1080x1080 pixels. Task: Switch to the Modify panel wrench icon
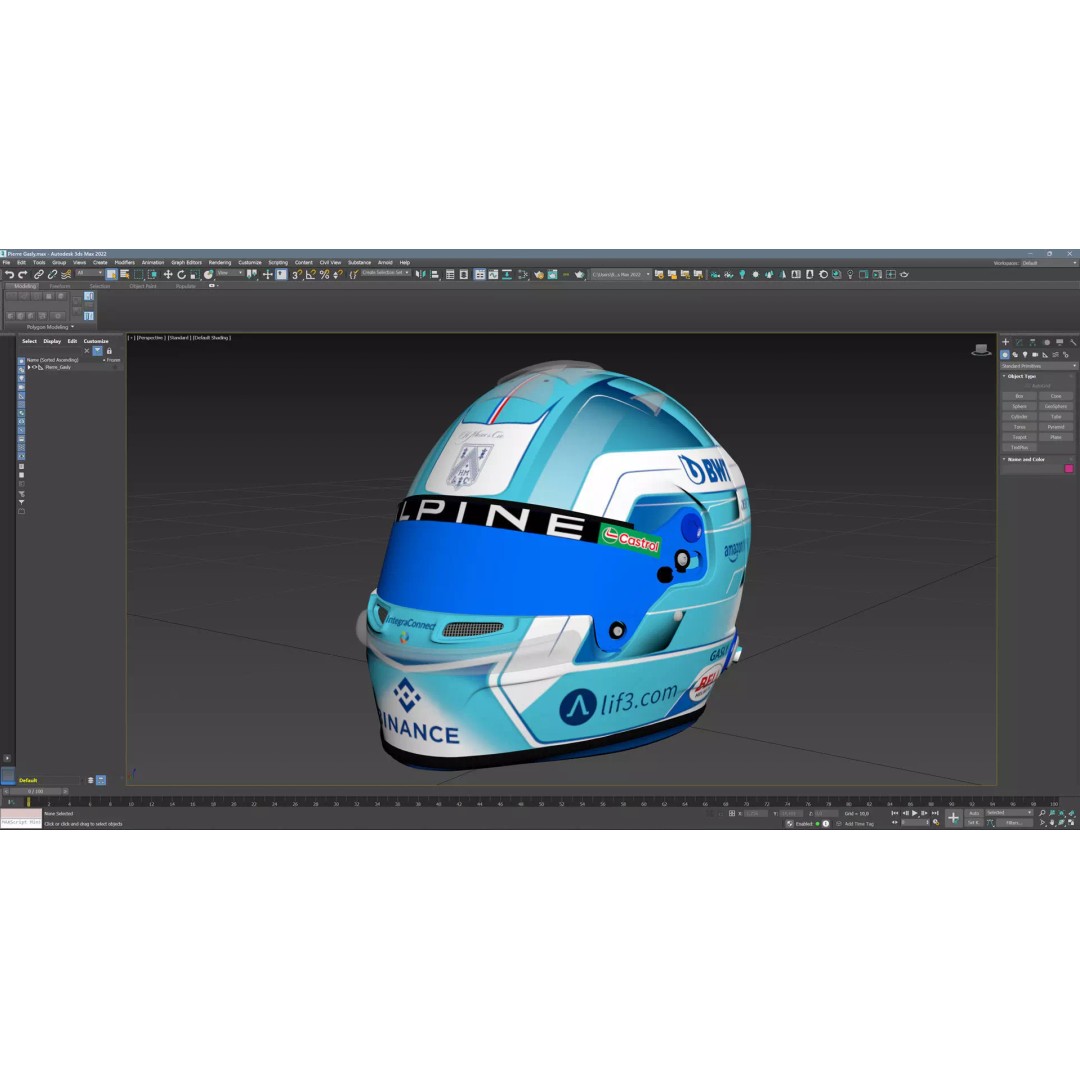coord(1019,342)
